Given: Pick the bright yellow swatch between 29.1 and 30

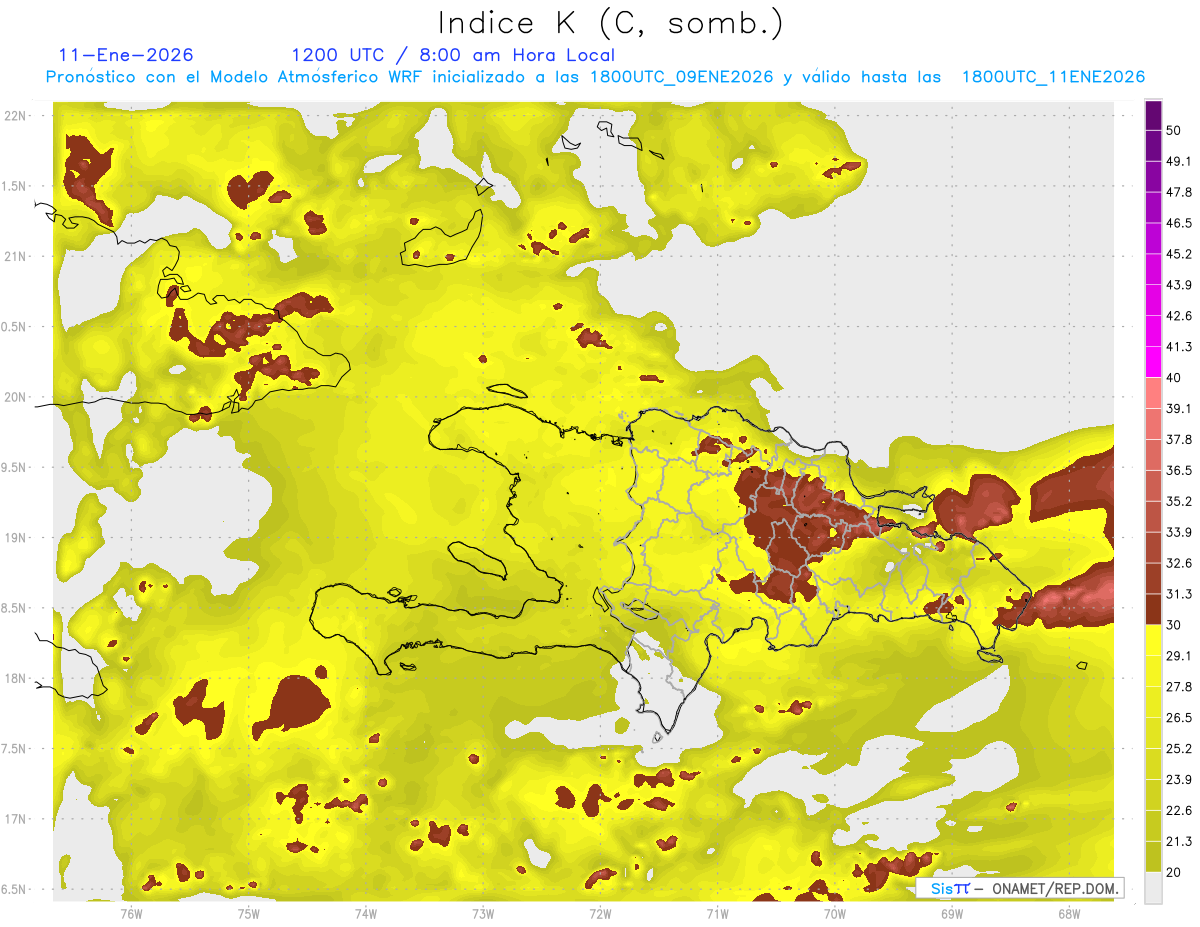Looking at the screenshot, I should click(x=1153, y=641).
